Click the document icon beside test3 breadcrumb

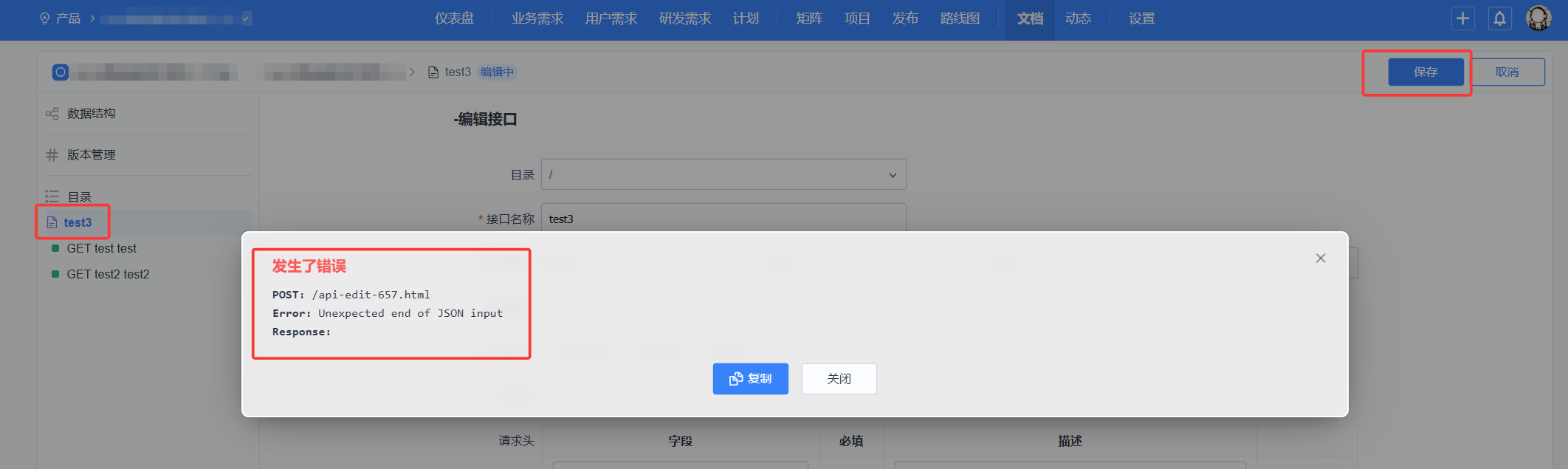(x=433, y=72)
